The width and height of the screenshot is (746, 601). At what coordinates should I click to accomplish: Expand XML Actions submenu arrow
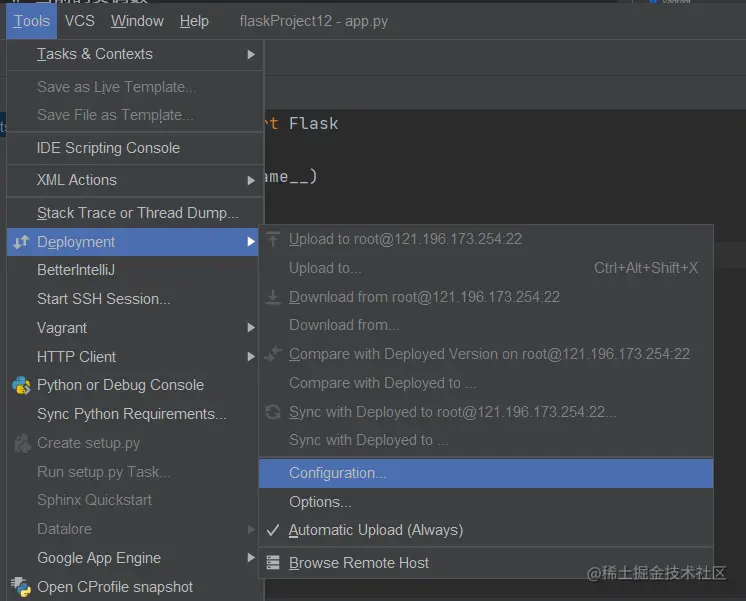(251, 180)
